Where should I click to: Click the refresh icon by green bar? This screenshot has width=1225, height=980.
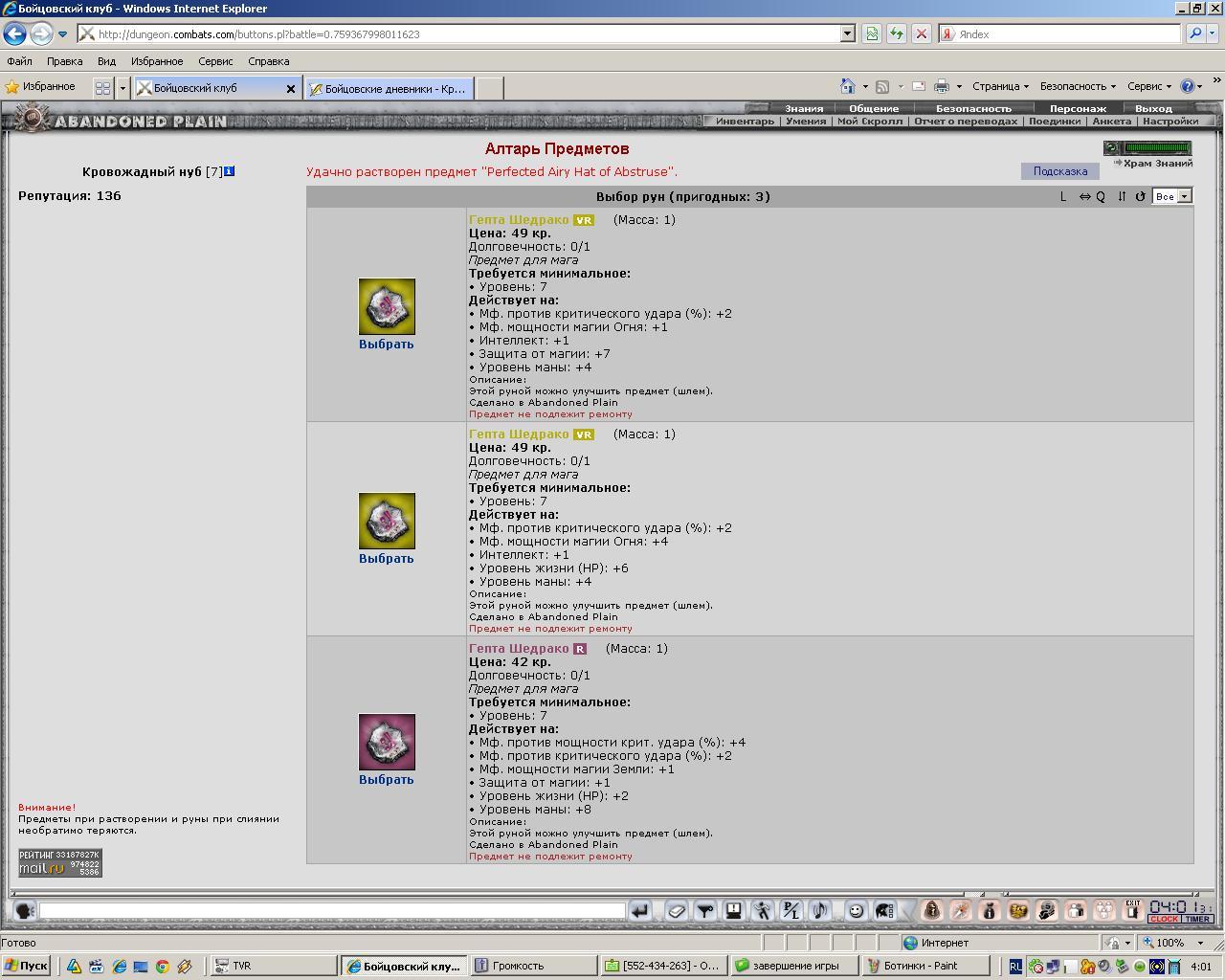pyautogui.click(x=1112, y=148)
